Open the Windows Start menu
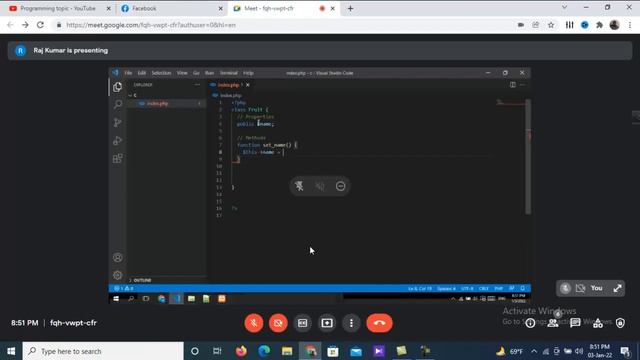This screenshot has width=640, height=360. (x=11, y=351)
